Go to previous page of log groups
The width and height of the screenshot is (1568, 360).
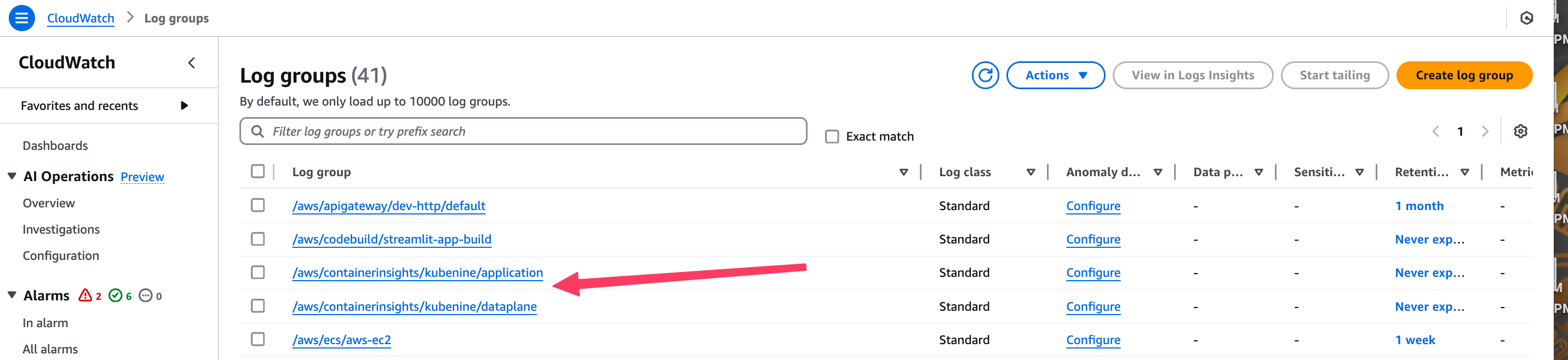point(1435,131)
